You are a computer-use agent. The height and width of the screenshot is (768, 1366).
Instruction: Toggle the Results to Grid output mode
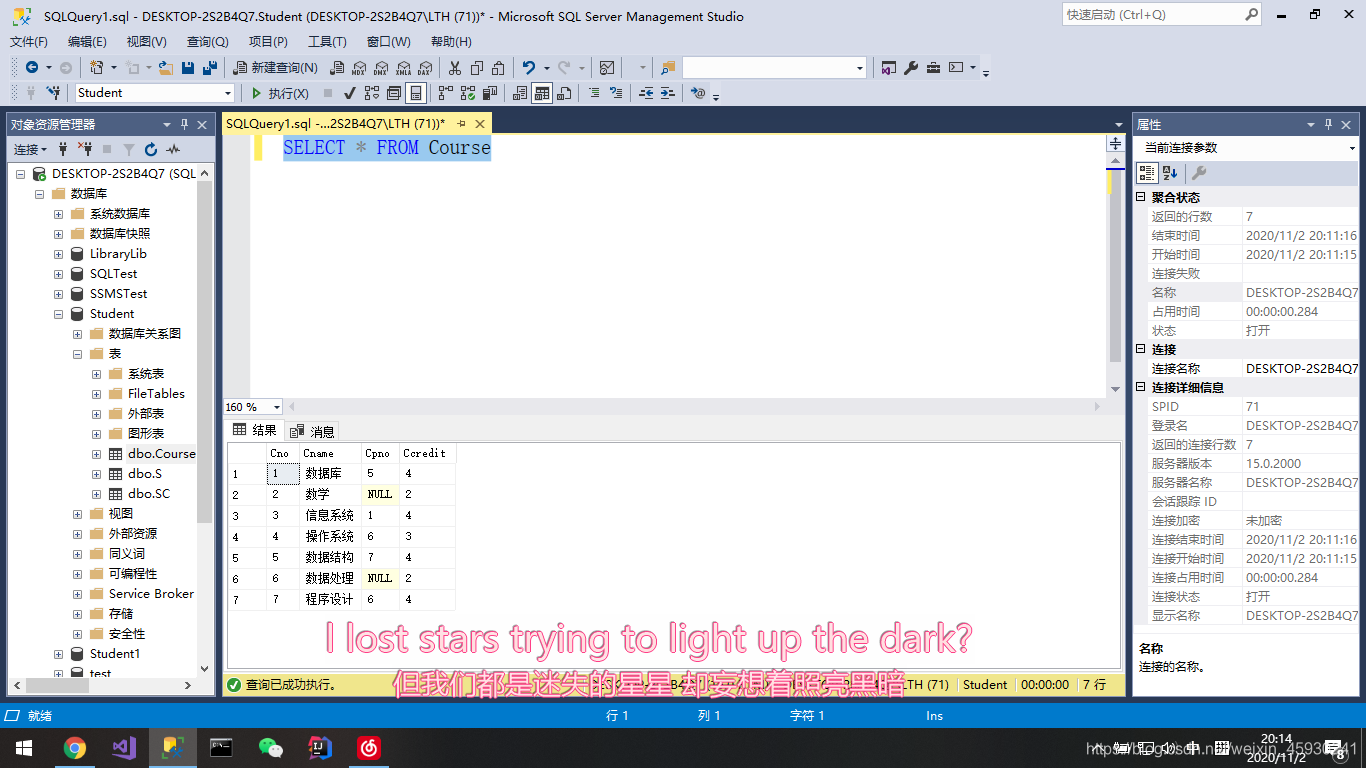coord(541,93)
